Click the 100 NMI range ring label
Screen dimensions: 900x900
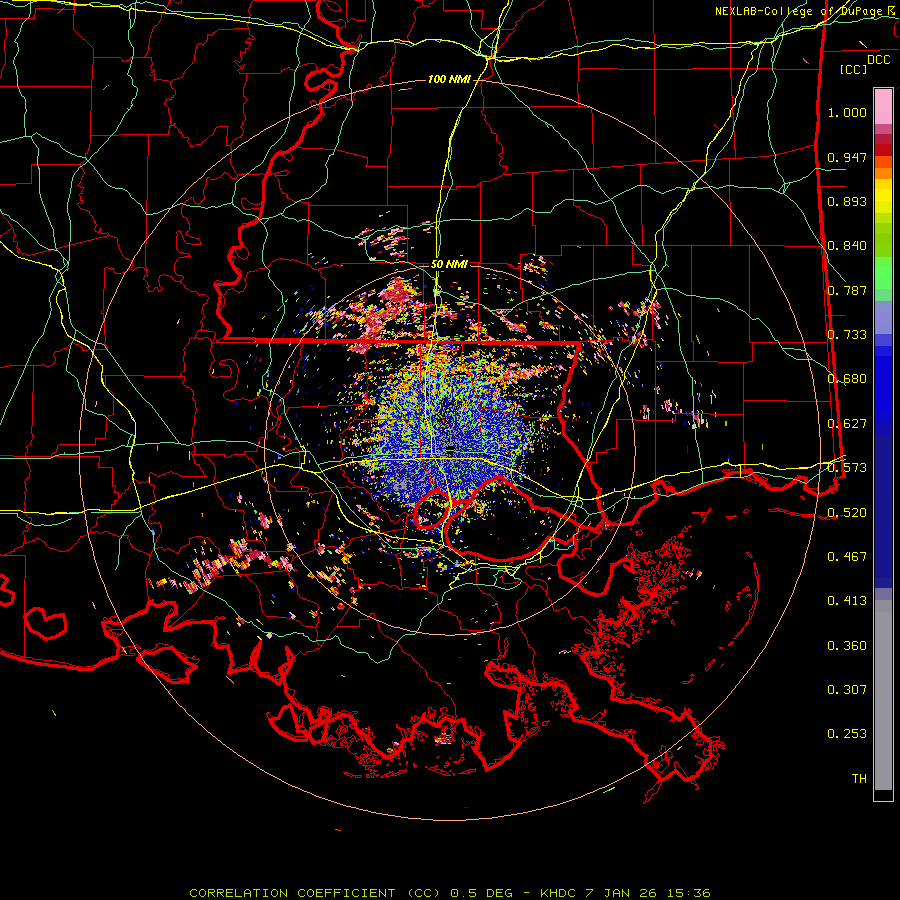[x=449, y=79]
